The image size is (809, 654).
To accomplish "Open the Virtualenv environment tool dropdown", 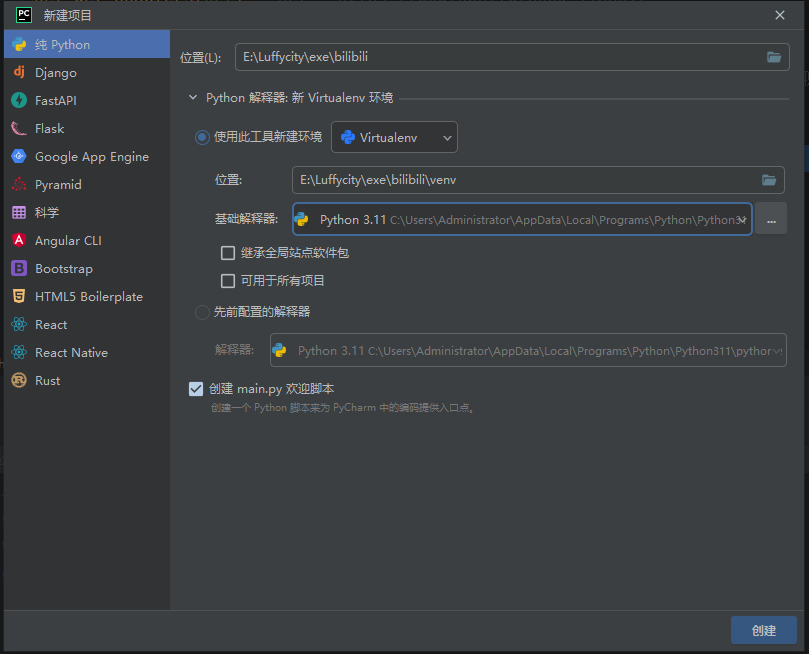I will 394,137.
